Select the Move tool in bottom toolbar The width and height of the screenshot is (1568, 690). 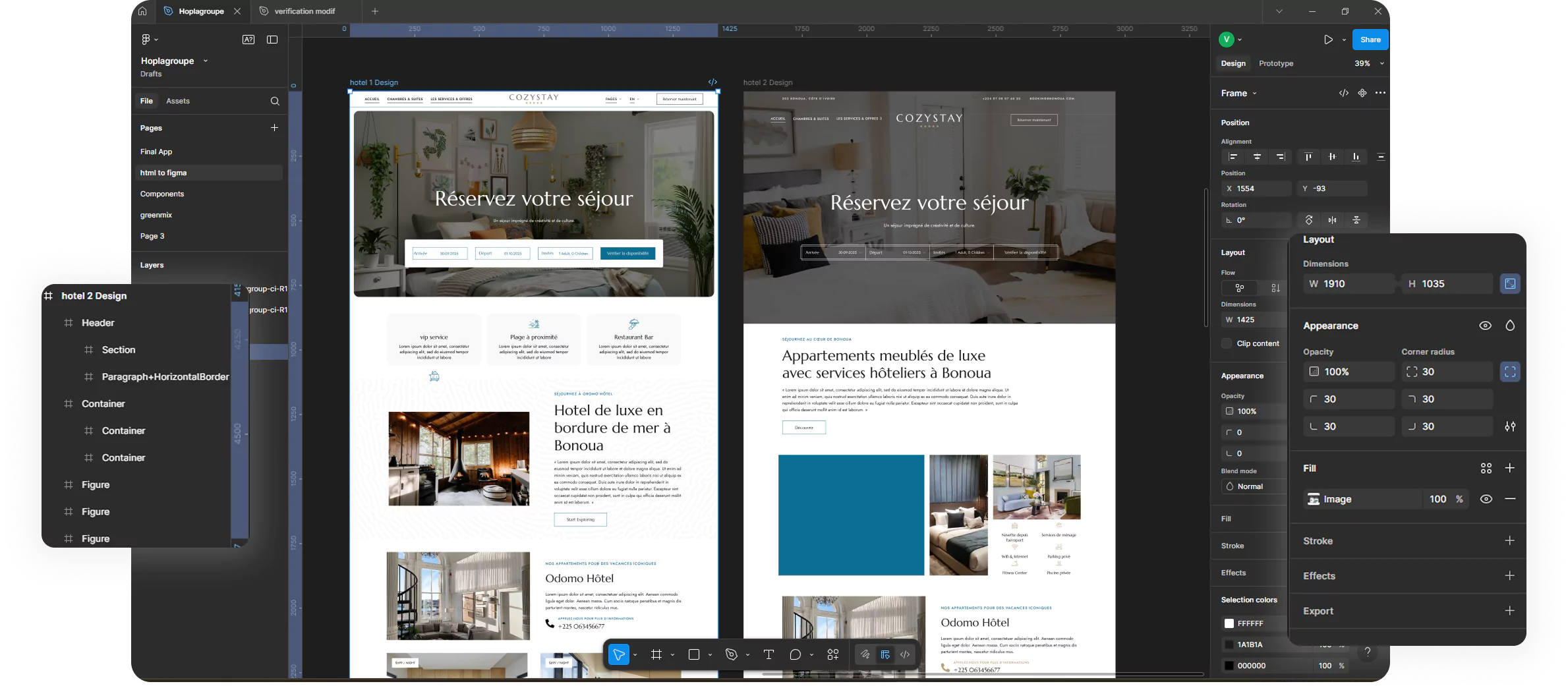(619, 654)
